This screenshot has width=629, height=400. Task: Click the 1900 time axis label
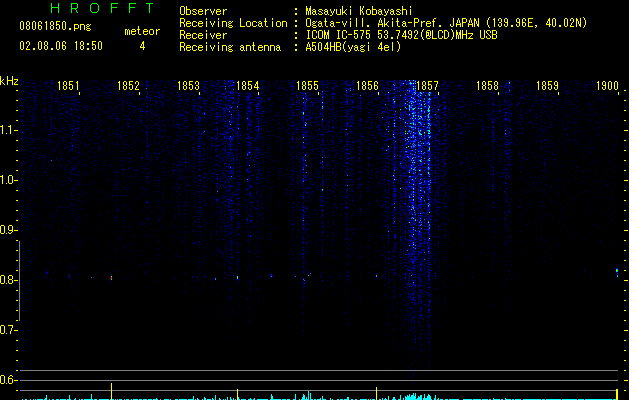click(x=607, y=86)
